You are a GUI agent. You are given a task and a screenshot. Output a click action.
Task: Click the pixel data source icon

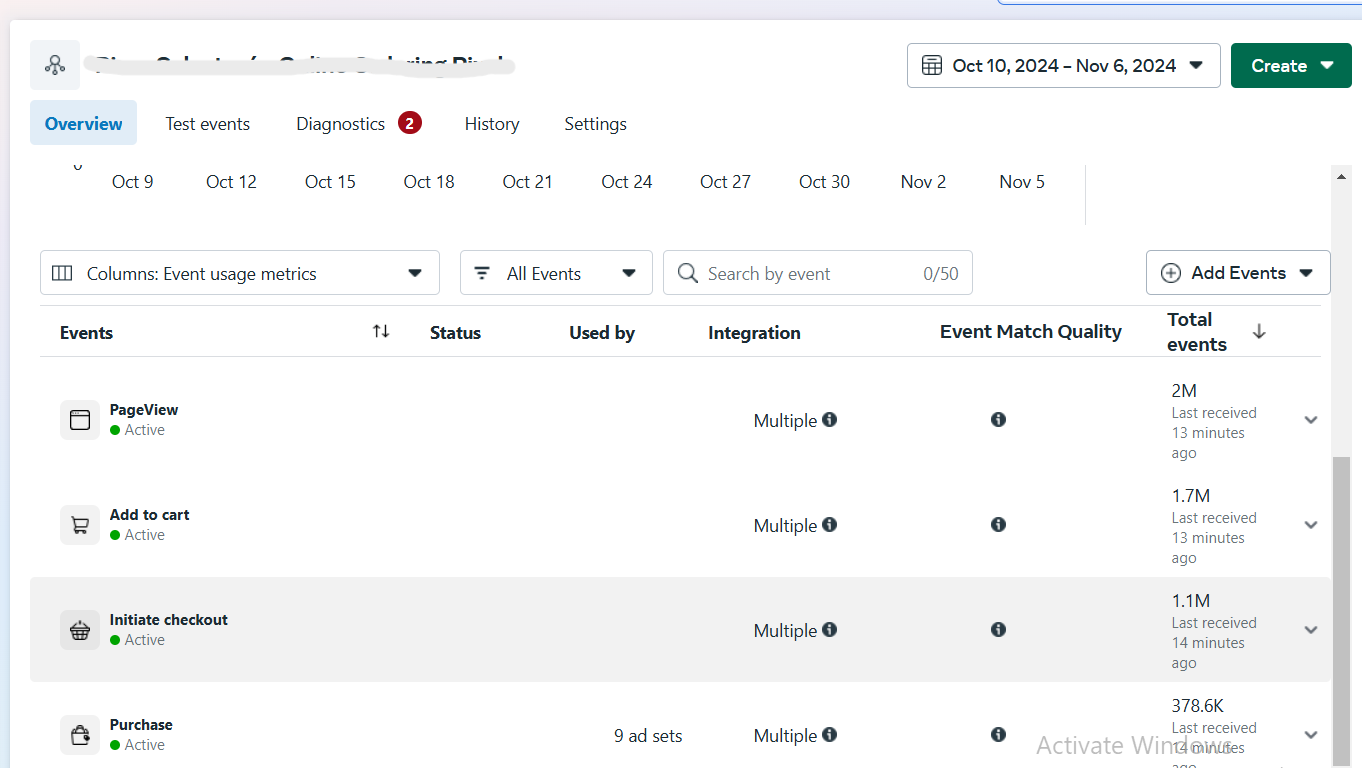55,66
